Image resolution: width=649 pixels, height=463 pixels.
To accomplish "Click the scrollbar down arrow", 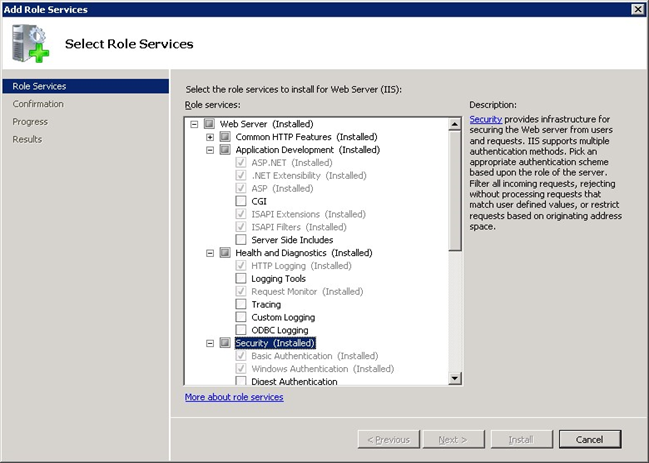I will (x=454, y=378).
